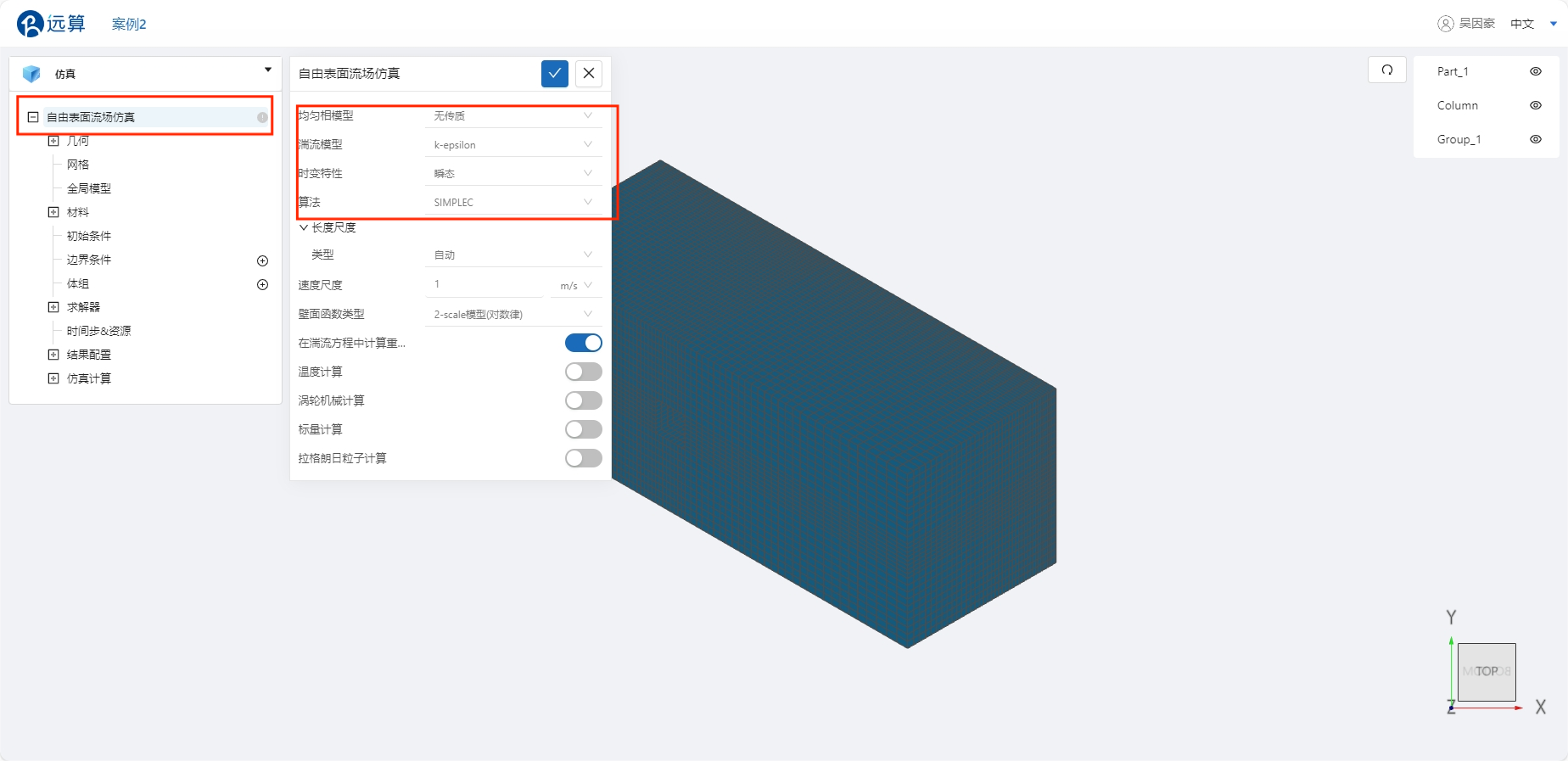Add a new 体组 with plus icon
Viewport: 1568px width, 761px height.
(x=262, y=284)
